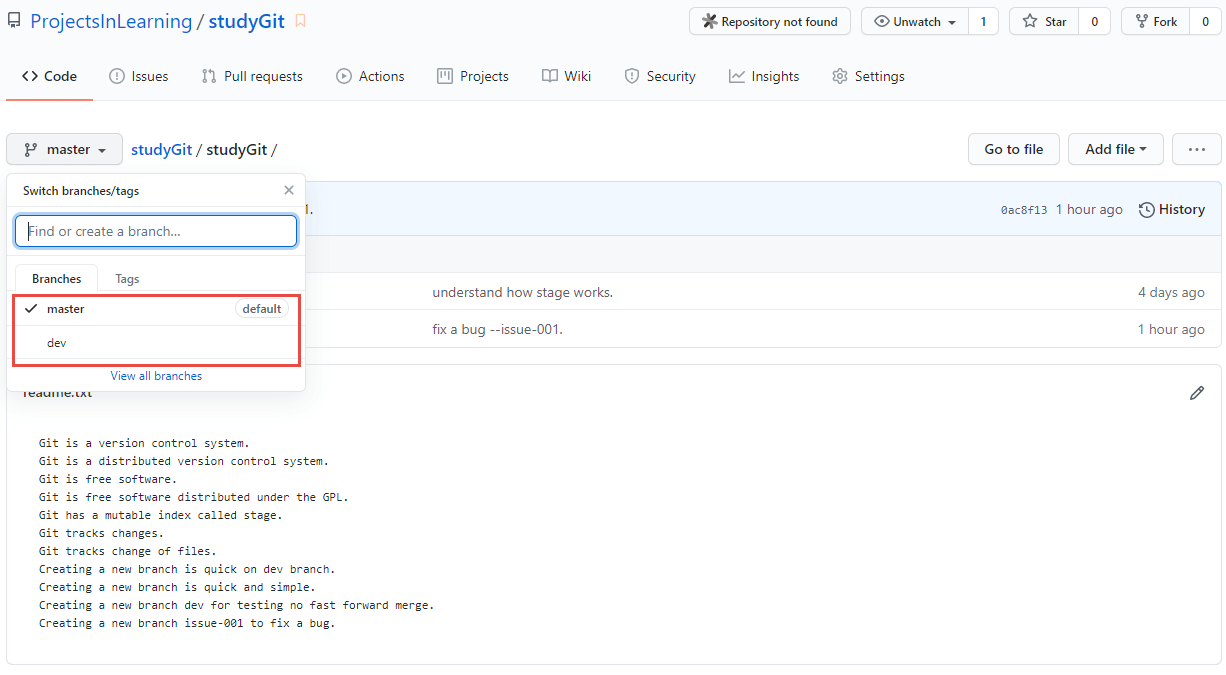This screenshot has width=1226, height=675.
Task: Switch to the dev branch
Action: 156,343
